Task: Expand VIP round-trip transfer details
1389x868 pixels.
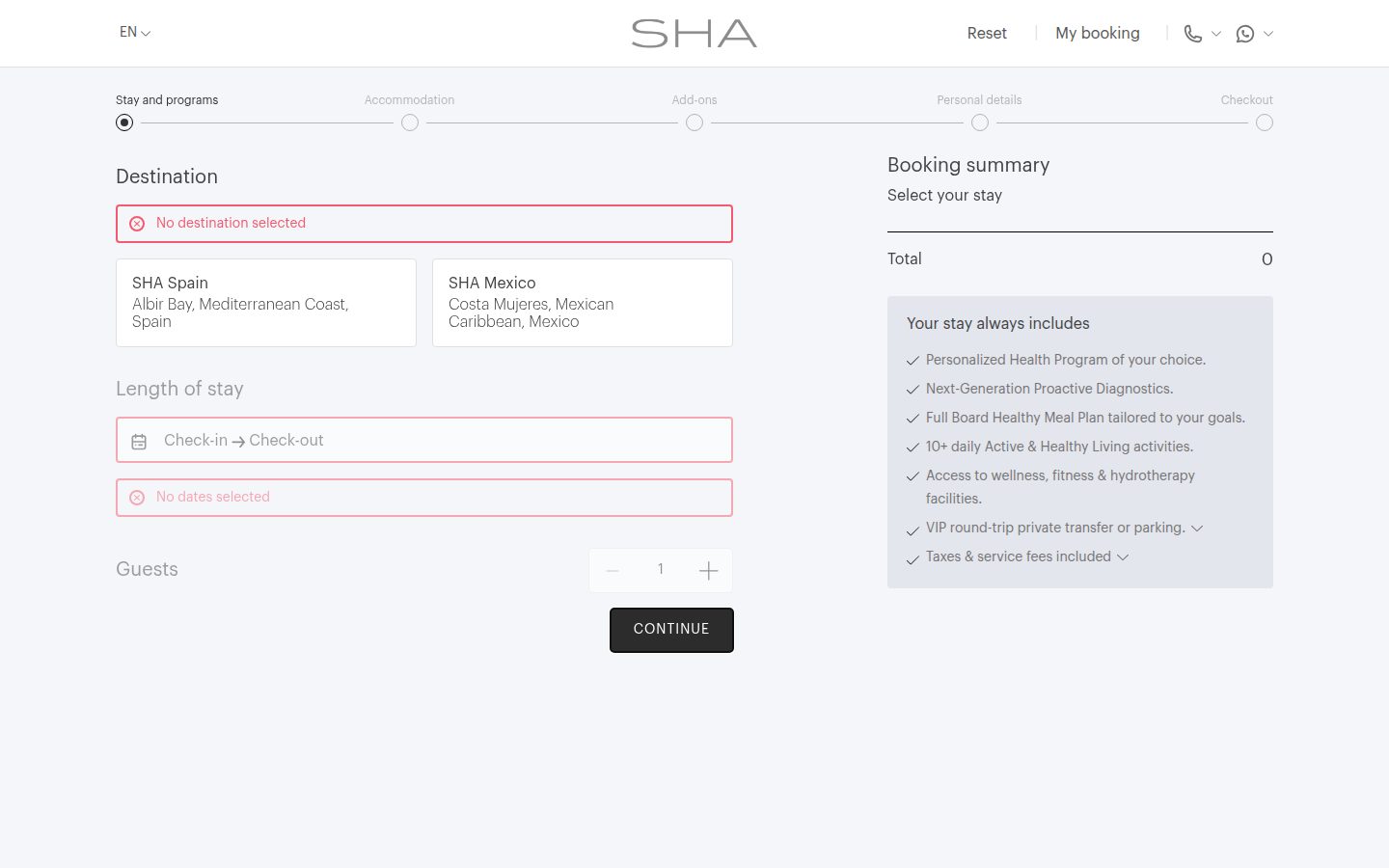Action: (x=1197, y=529)
